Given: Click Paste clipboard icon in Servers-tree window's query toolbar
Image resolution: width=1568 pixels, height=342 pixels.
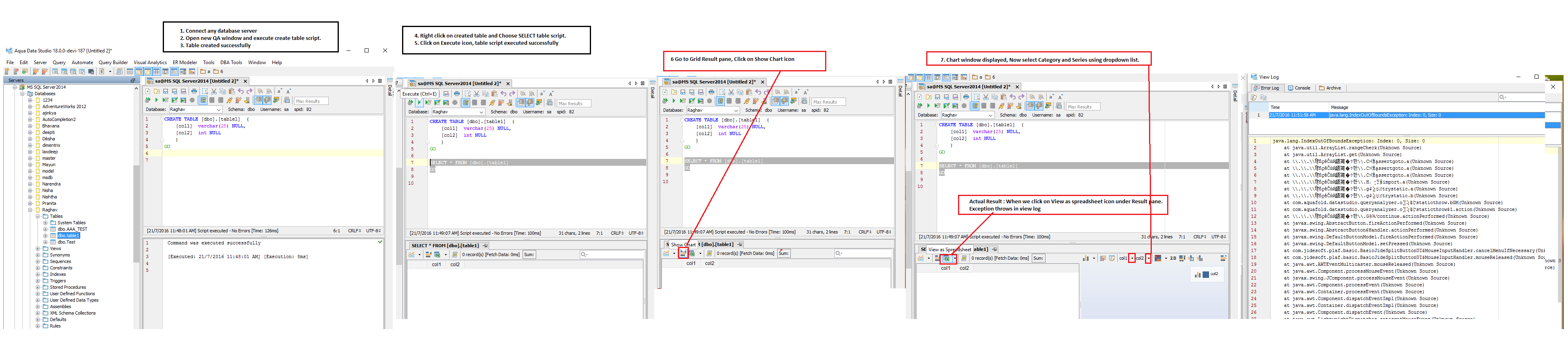Looking at the screenshot, I should 231,92.
